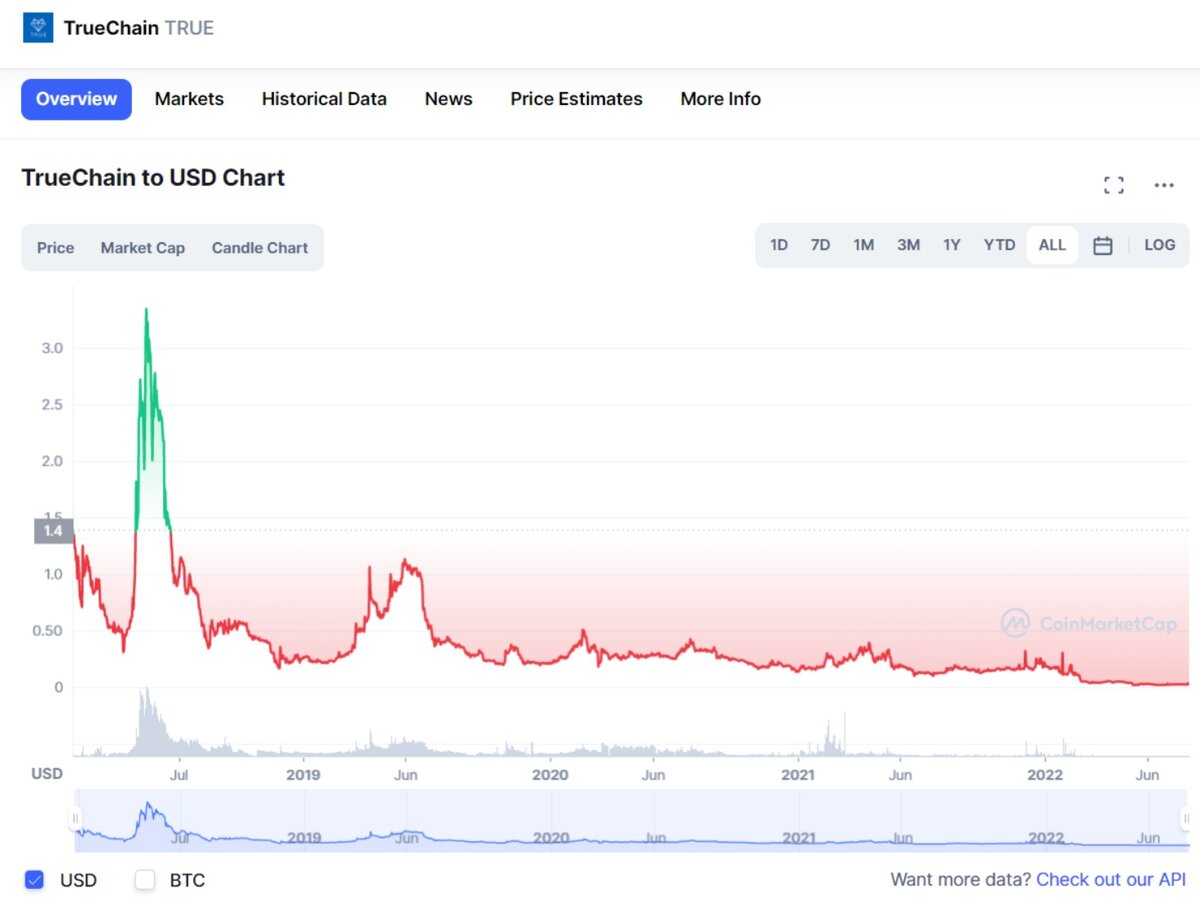Set chart range to YTD
1200x897 pixels.
[999, 245]
